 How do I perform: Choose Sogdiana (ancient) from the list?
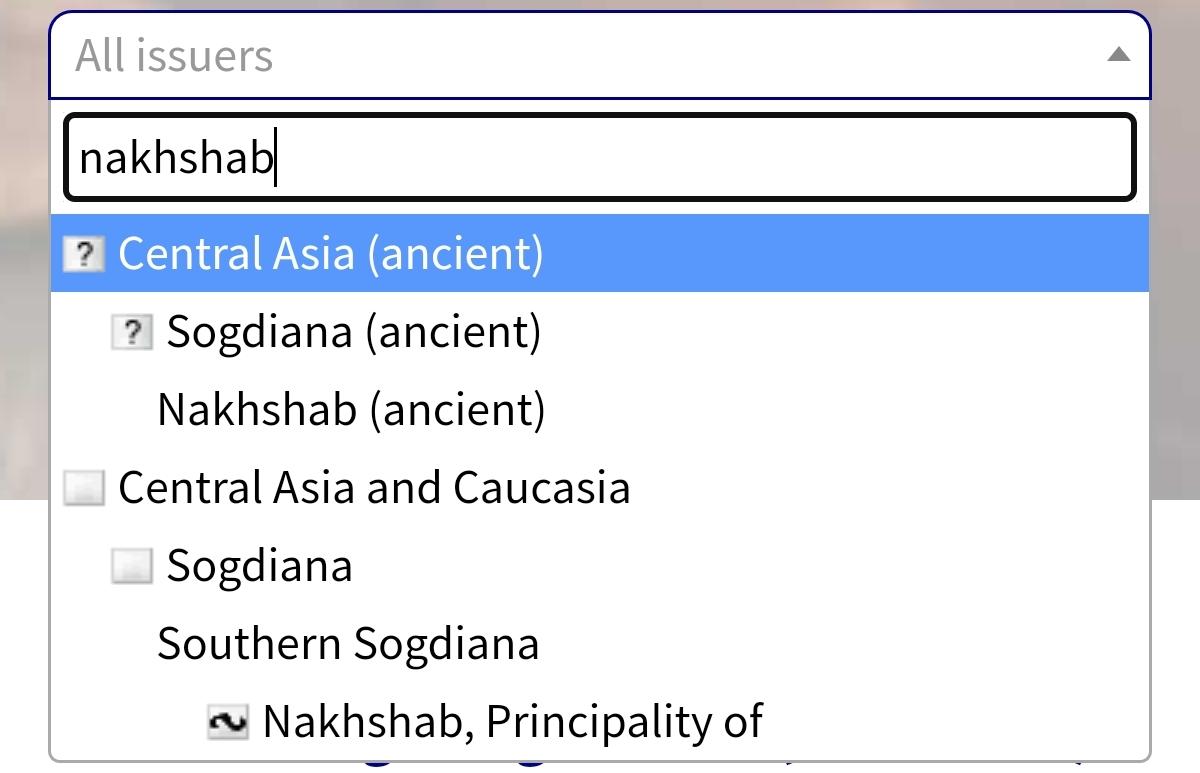(x=353, y=332)
